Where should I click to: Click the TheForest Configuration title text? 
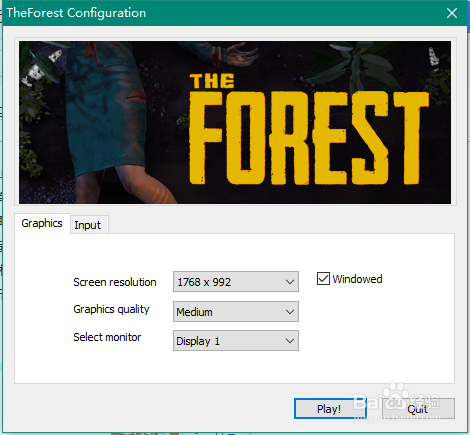tap(76, 13)
